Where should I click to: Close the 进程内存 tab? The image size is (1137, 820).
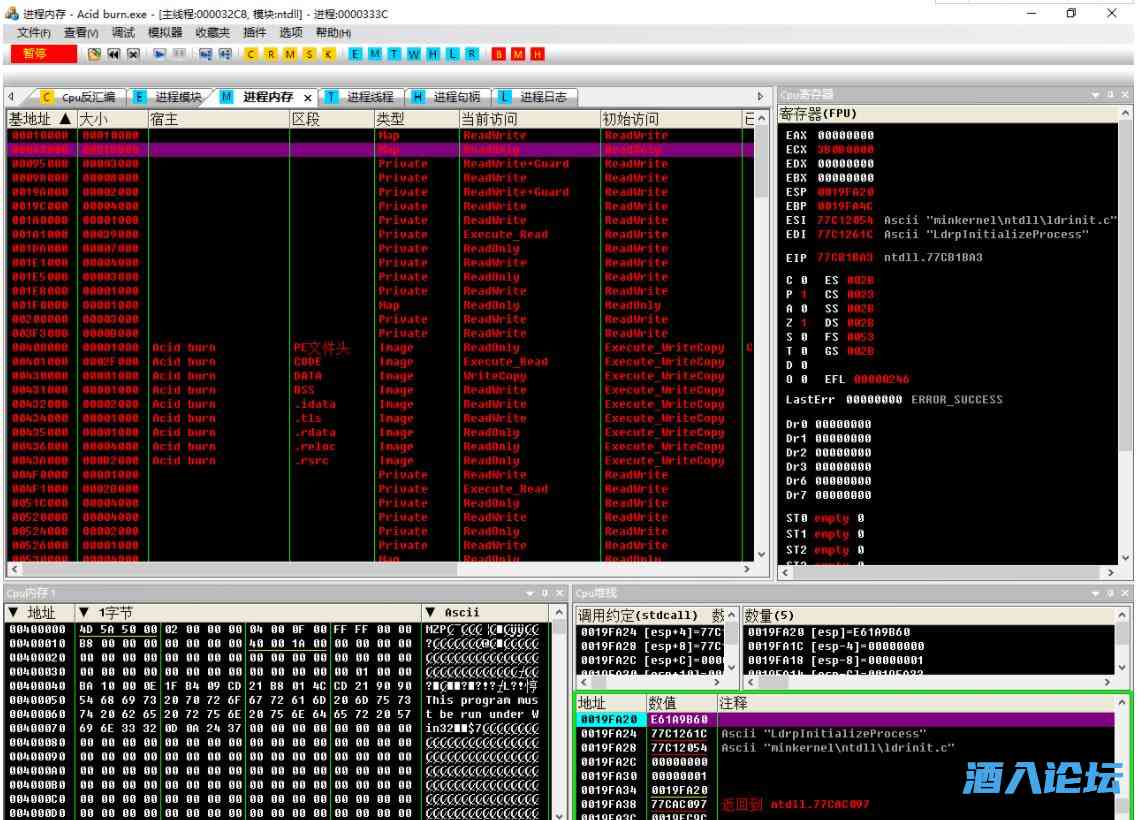click(308, 98)
